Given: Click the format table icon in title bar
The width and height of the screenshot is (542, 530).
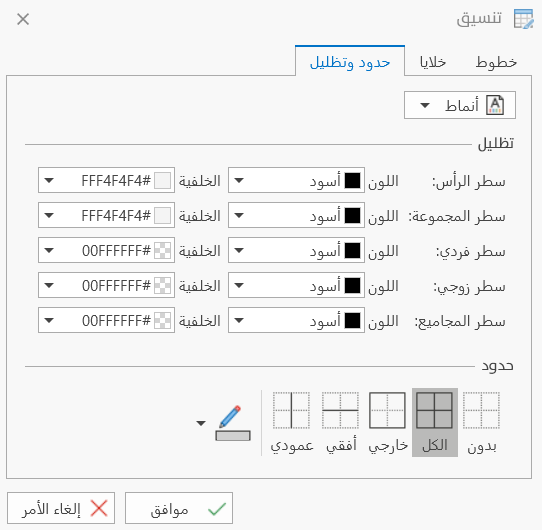Looking at the screenshot, I should click(524, 19).
